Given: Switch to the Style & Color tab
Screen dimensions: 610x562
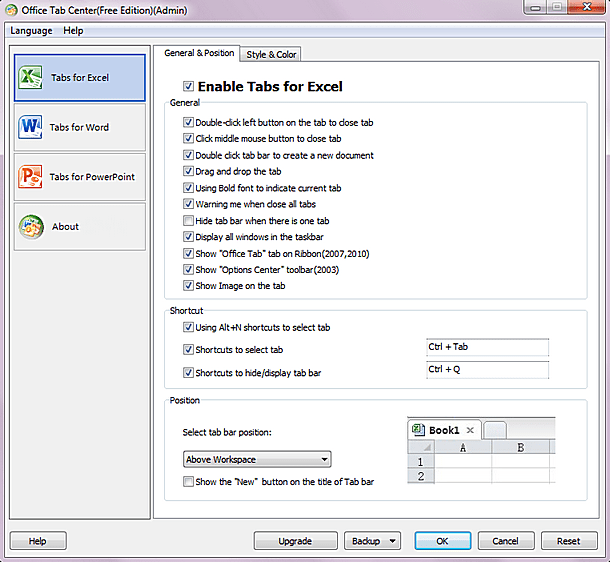Looking at the screenshot, I should (x=271, y=54).
